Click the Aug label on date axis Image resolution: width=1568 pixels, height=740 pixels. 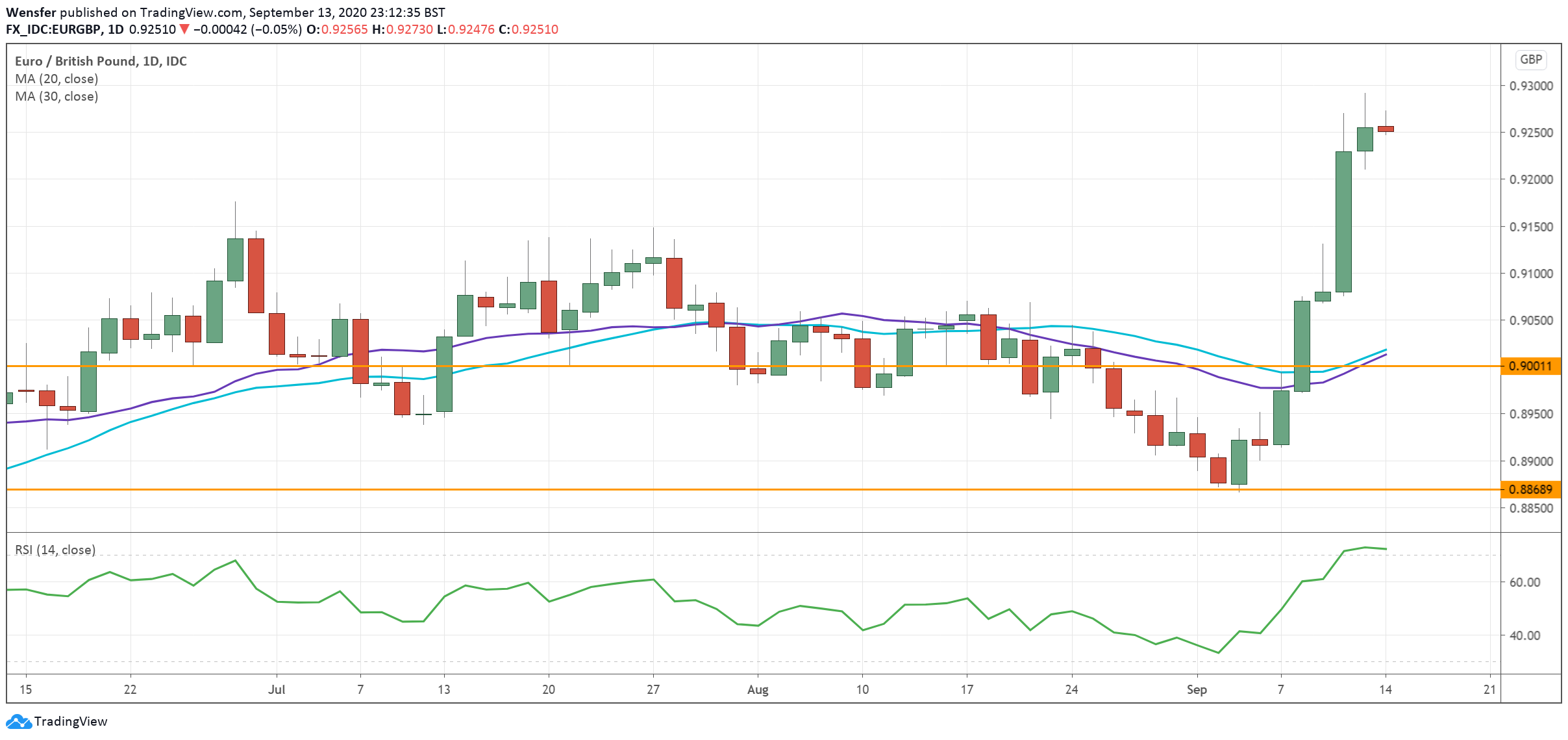click(757, 689)
